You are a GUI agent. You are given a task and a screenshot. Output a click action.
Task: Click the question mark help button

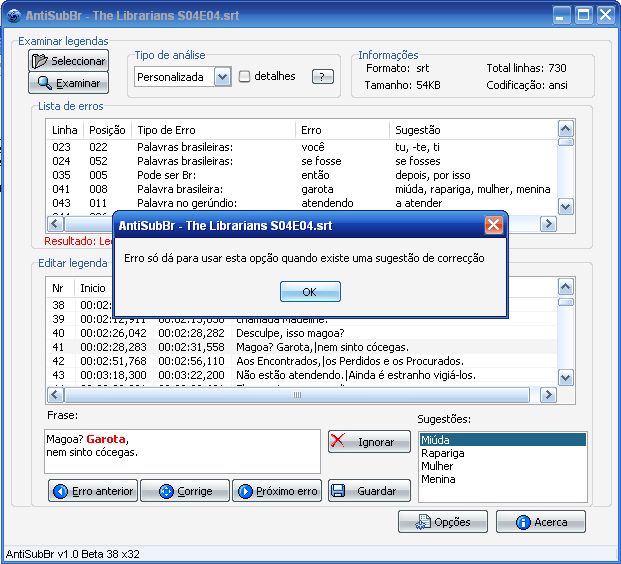pyautogui.click(x=322, y=76)
